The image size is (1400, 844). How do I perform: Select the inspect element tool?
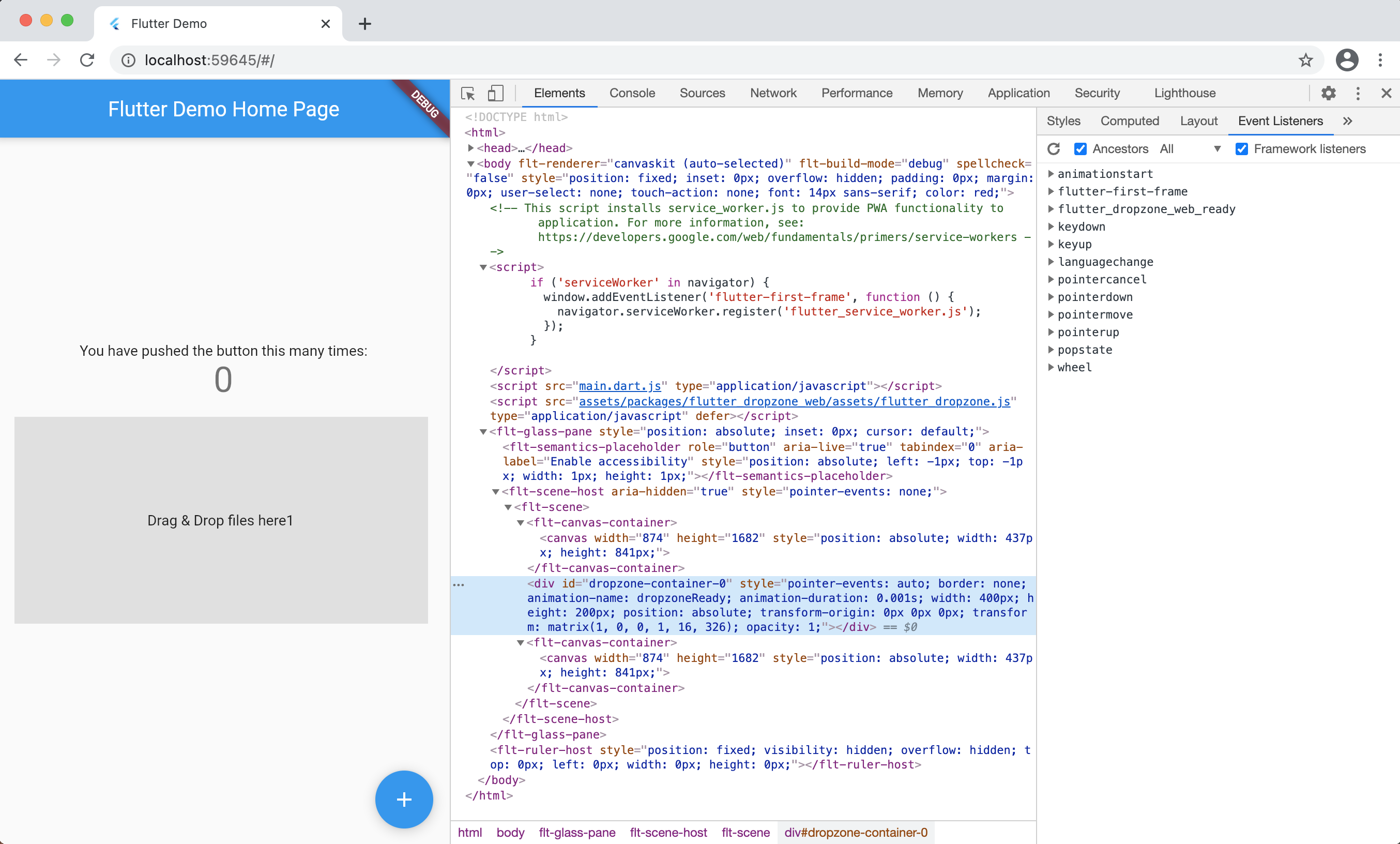tap(467, 93)
